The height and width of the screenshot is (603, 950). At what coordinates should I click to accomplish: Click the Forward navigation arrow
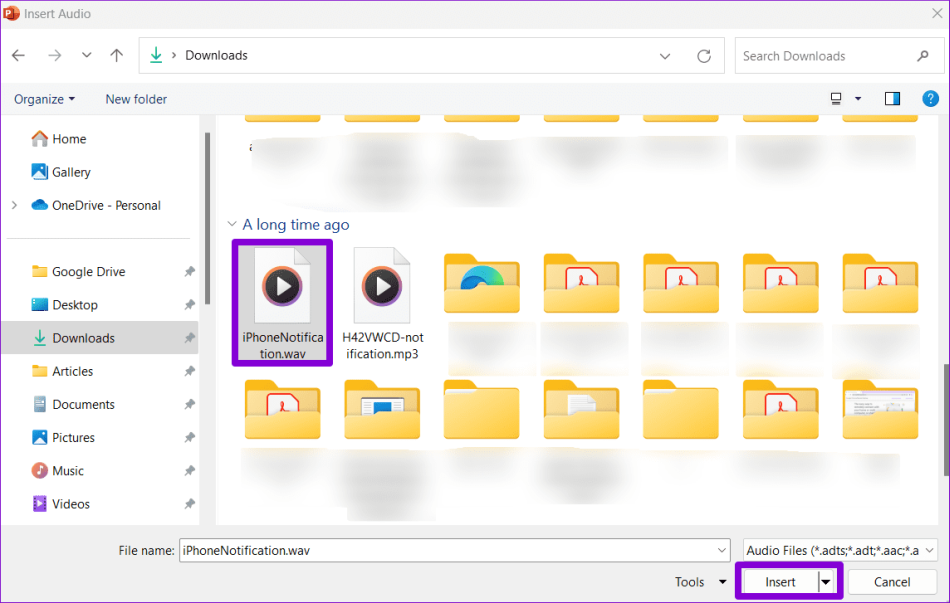pyautogui.click(x=52, y=55)
